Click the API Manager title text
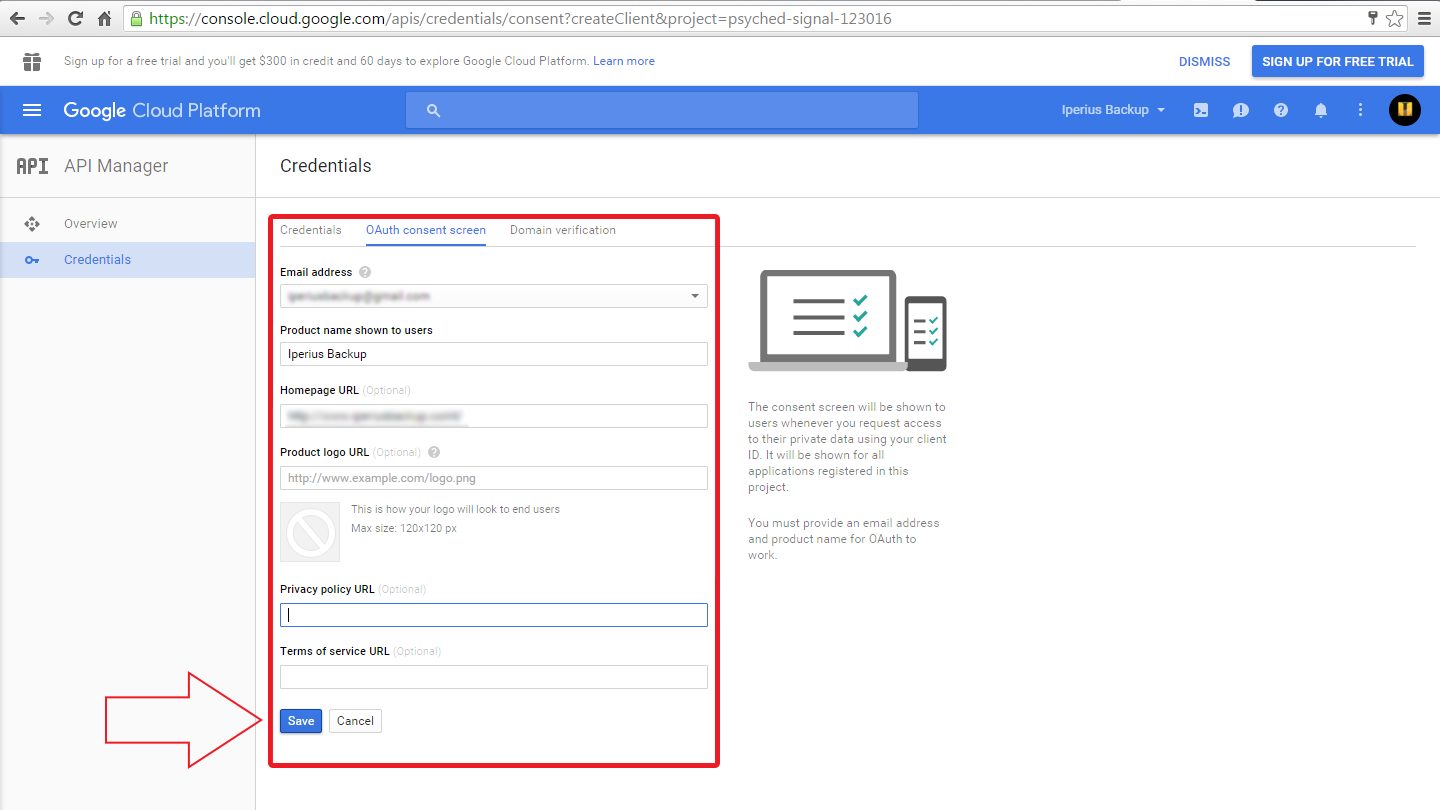Image resolution: width=1440 pixels, height=810 pixels. point(116,166)
